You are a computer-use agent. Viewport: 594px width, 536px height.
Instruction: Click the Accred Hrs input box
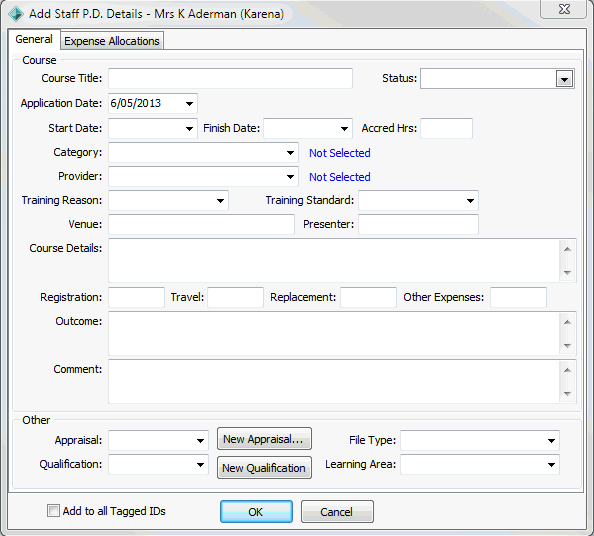point(447,128)
